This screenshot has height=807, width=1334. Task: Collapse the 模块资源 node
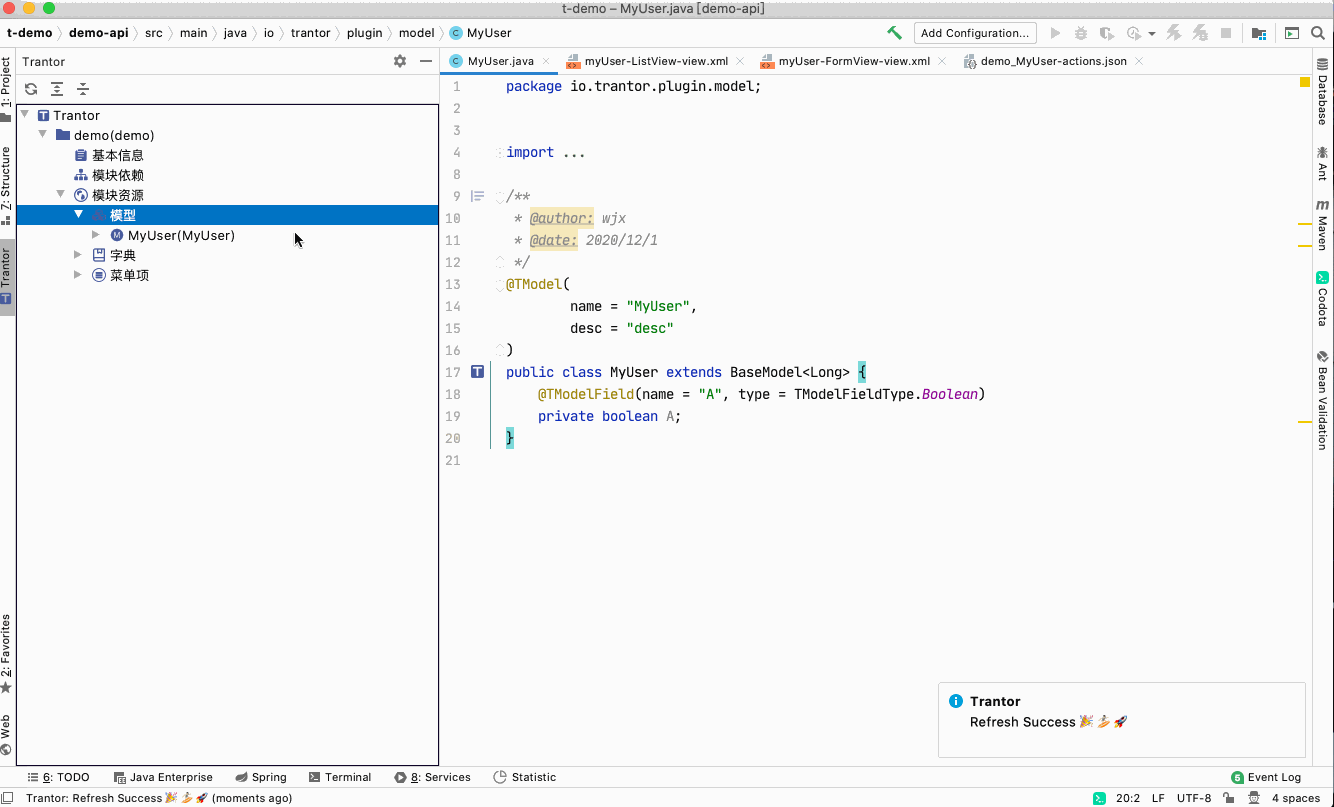click(x=61, y=195)
